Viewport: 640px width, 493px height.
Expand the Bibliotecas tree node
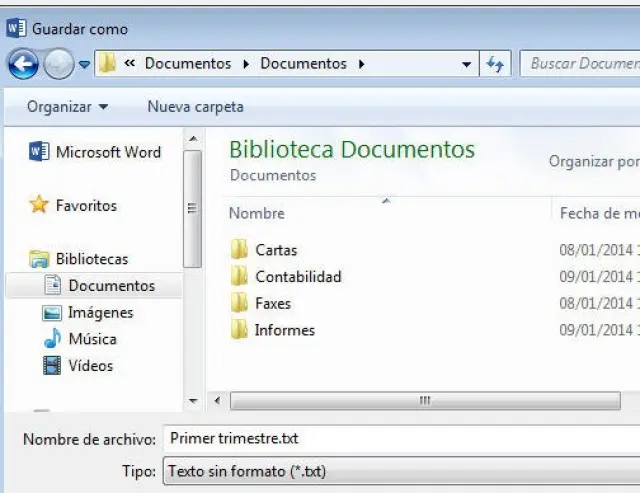[x=91, y=259]
